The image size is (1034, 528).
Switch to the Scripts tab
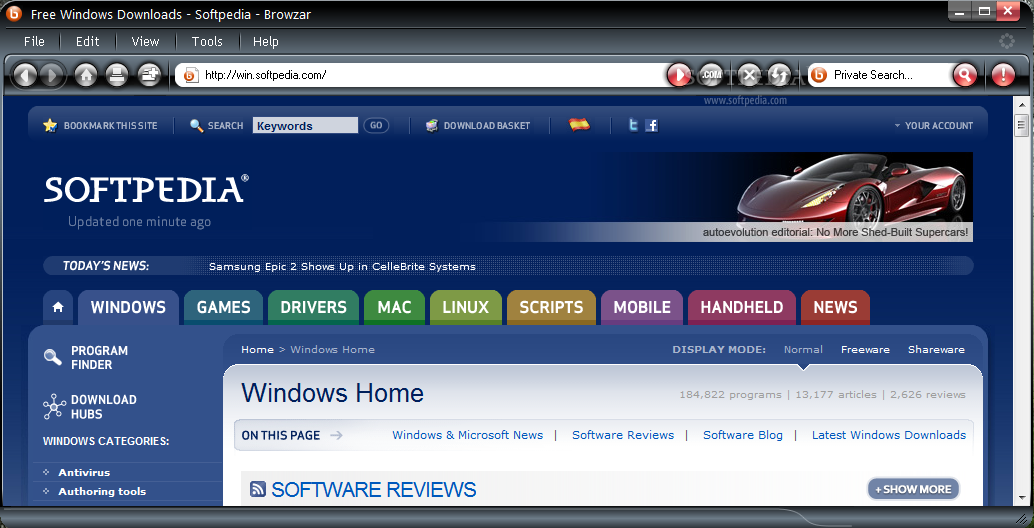[x=551, y=307]
